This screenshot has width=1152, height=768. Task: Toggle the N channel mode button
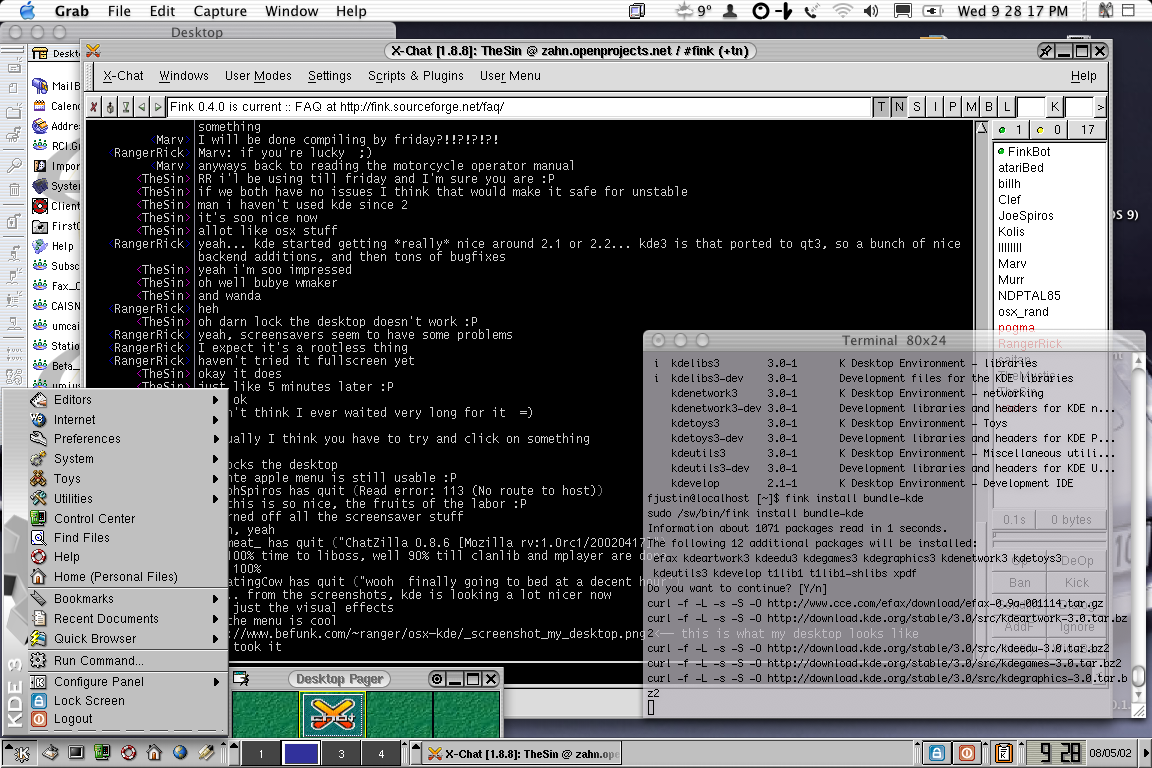click(x=899, y=107)
